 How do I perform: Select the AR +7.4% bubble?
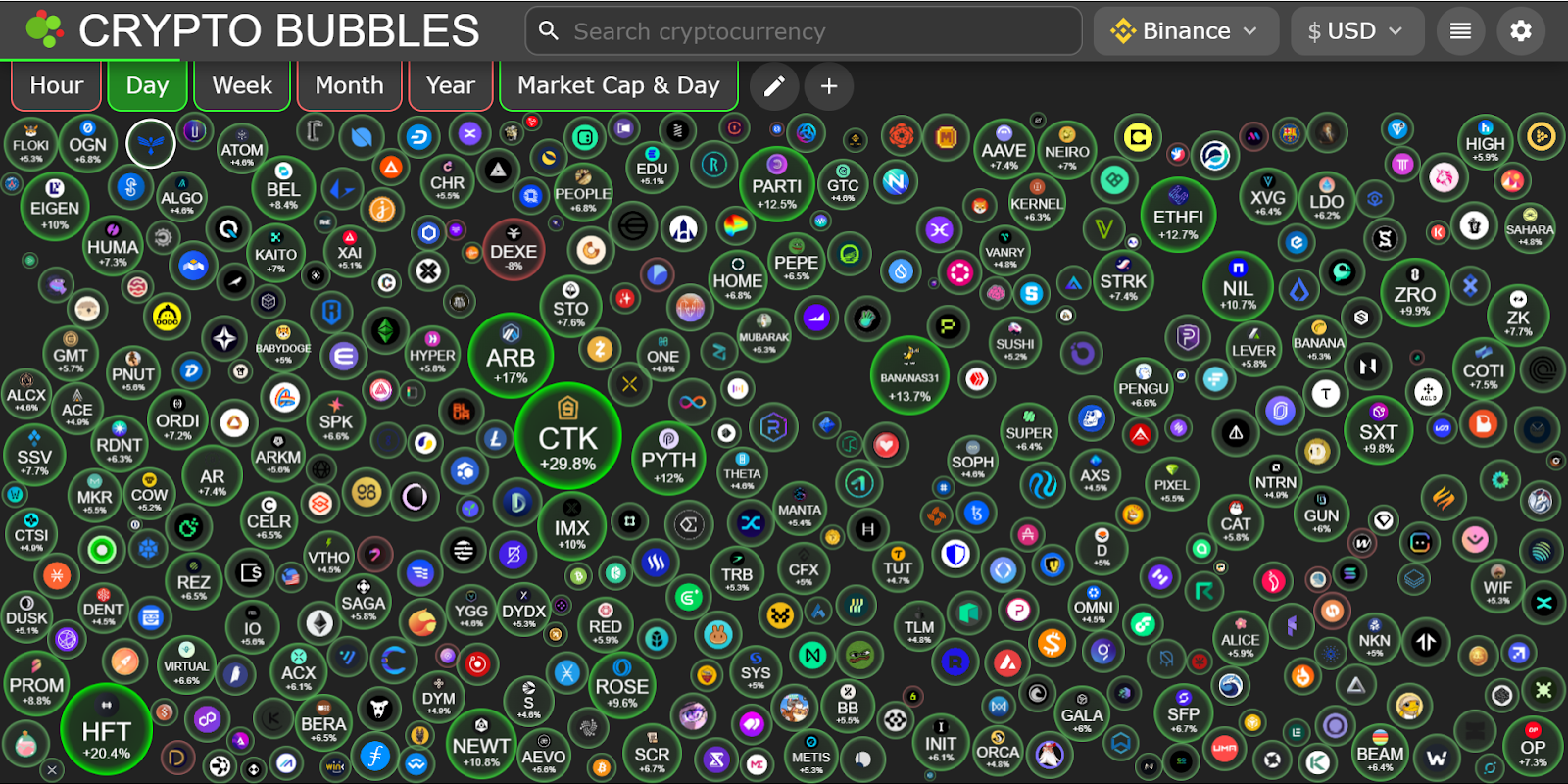point(213,476)
